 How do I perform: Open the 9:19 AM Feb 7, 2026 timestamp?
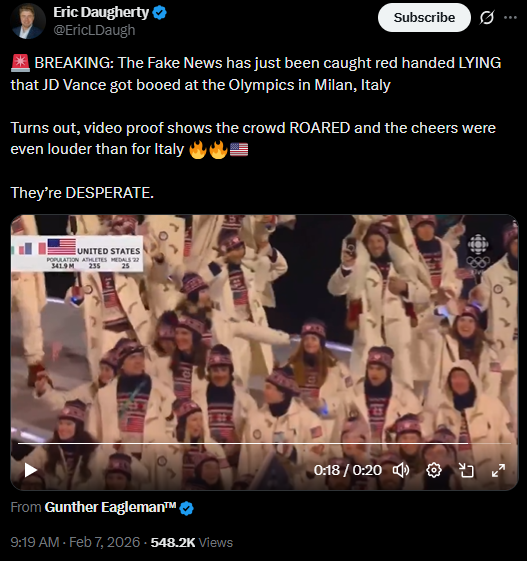(x=75, y=542)
